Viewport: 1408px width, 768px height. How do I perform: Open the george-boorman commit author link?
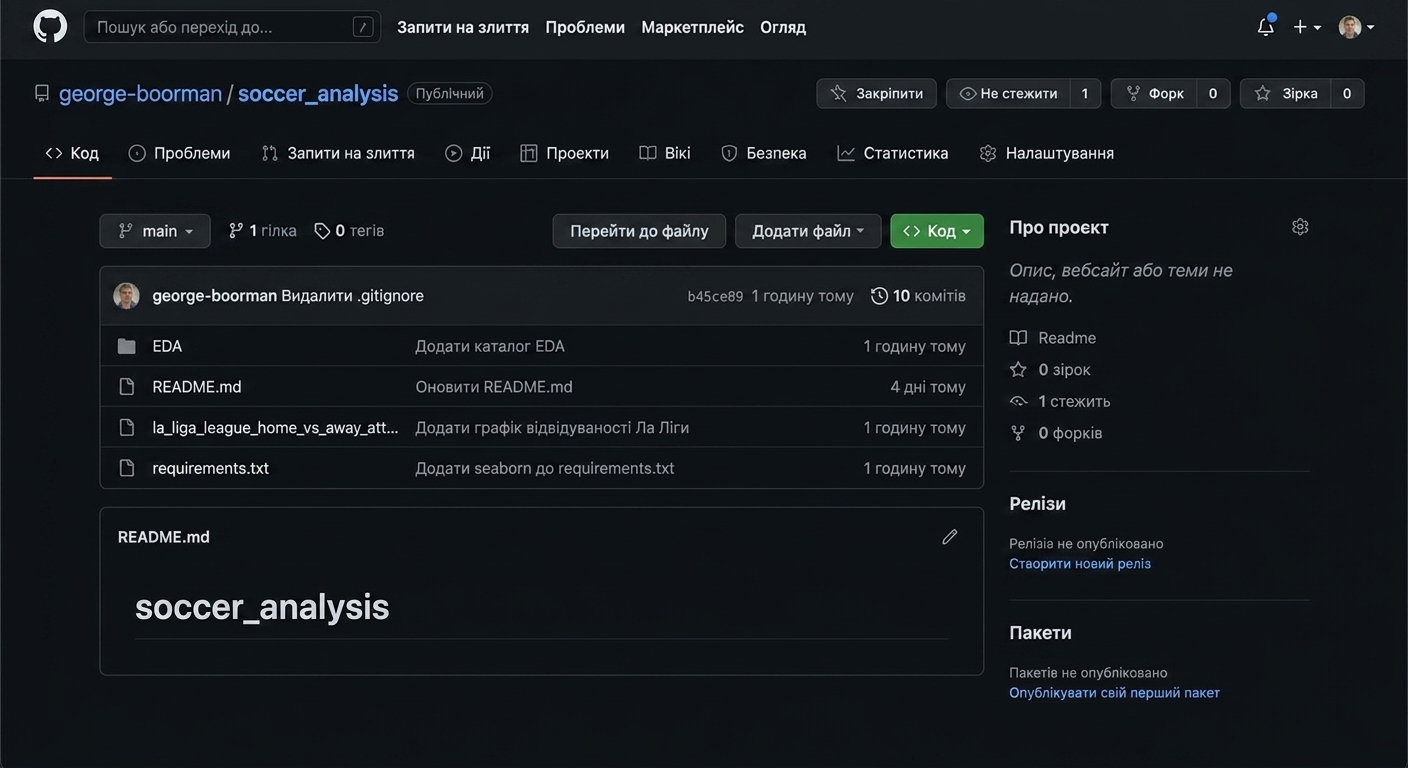pyautogui.click(x=214, y=296)
